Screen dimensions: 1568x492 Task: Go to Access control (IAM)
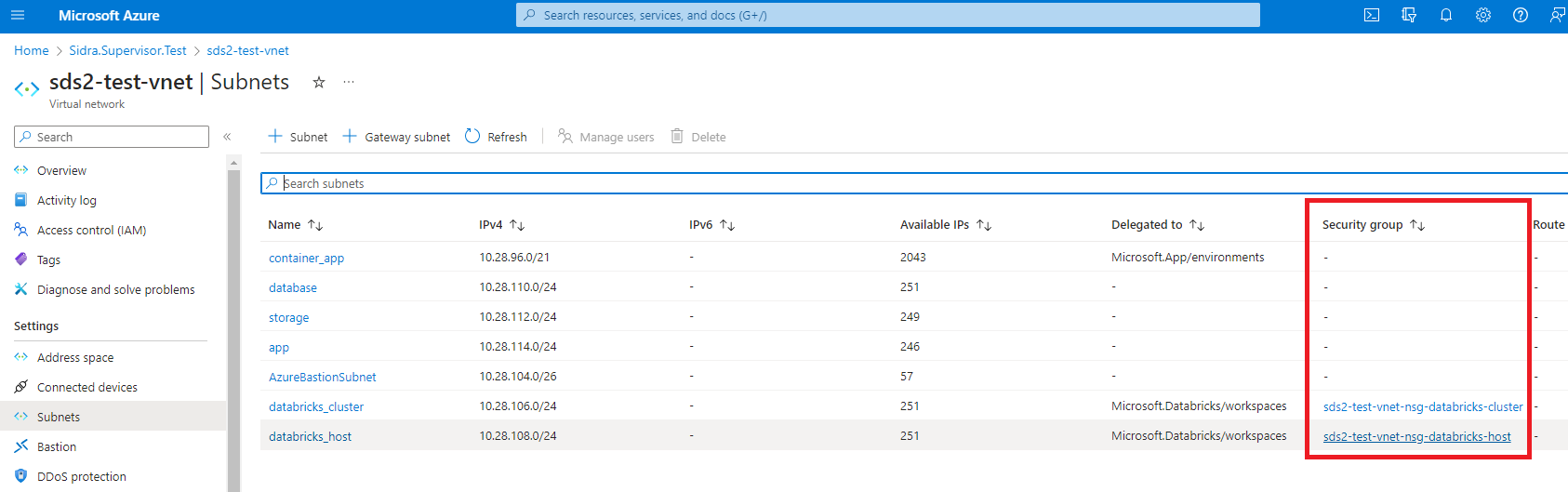click(91, 230)
